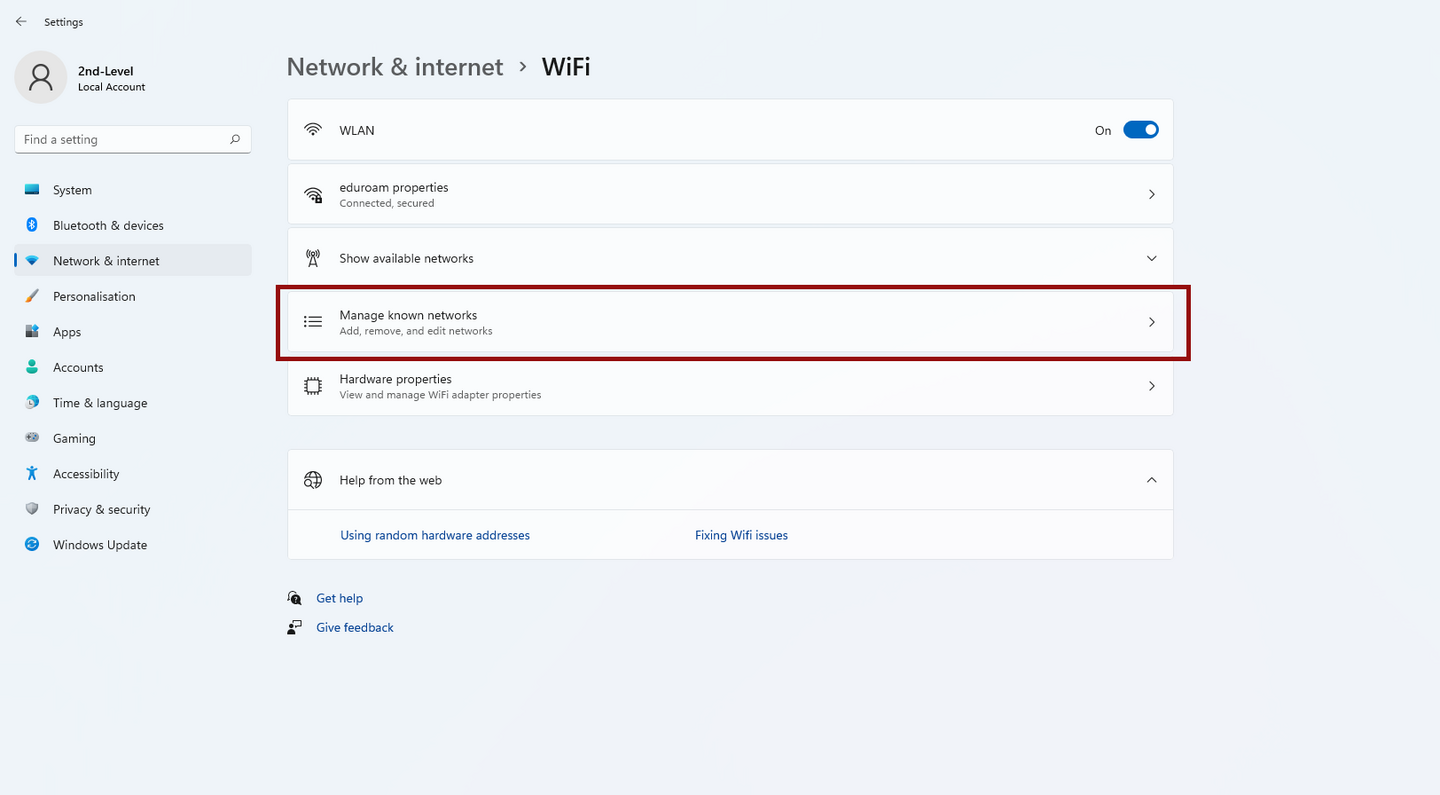Click the Gaming controller icon
The image size is (1440, 795).
click(x=32, y=438)
